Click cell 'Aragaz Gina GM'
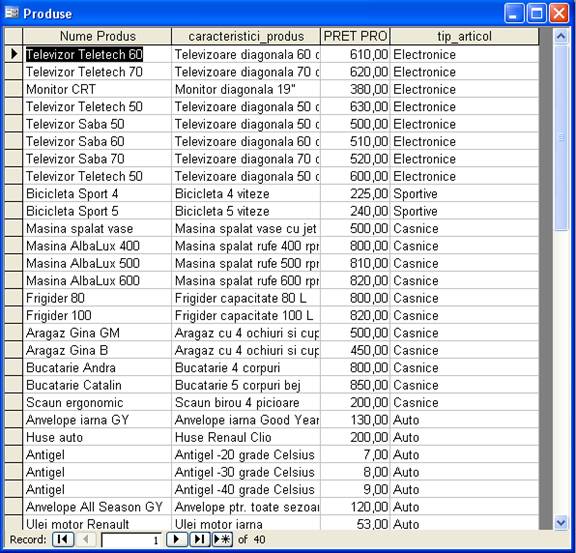The width and height of the screenshot is (576, 553). (x=97, y=333)
